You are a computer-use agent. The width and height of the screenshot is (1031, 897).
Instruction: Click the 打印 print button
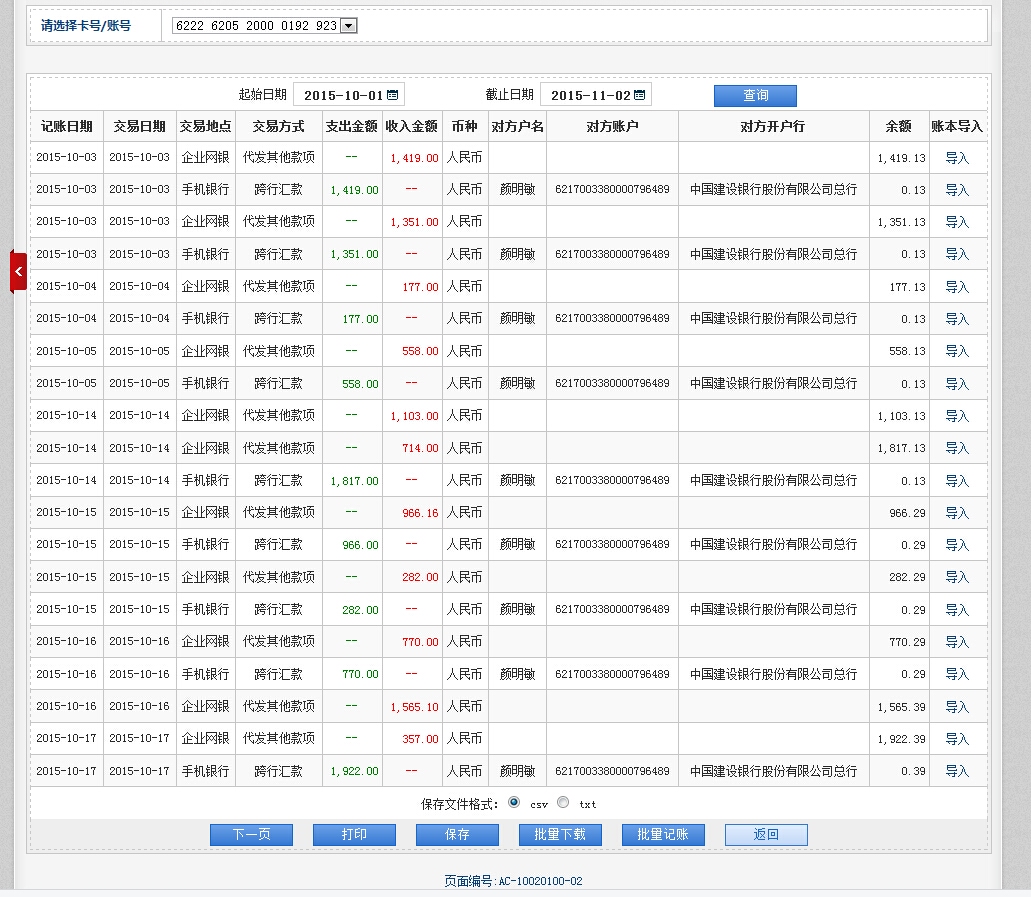coord(354,835)
